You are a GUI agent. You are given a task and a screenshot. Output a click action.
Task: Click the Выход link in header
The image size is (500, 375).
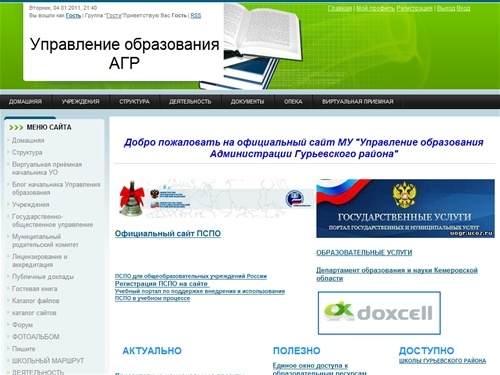[446, 8]
